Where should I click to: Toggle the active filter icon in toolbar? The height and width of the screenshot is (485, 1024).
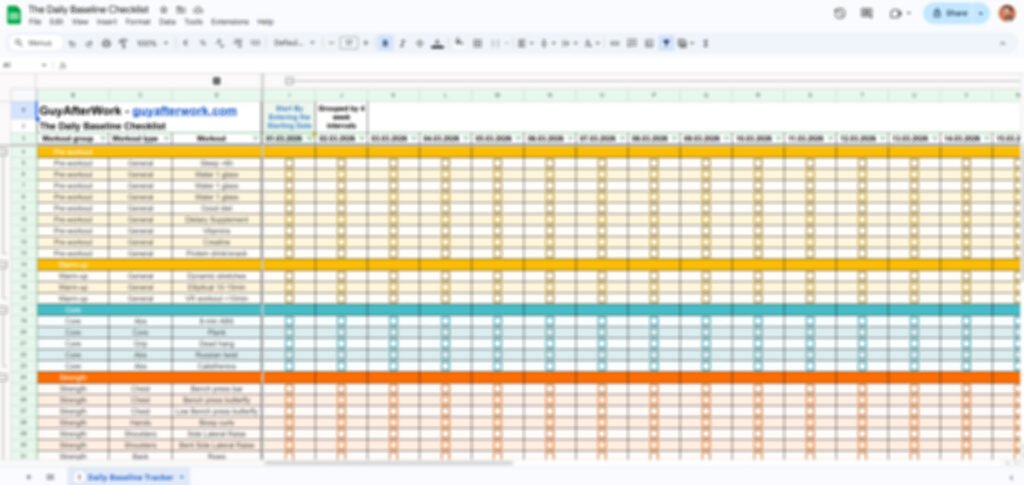(666, 43)
